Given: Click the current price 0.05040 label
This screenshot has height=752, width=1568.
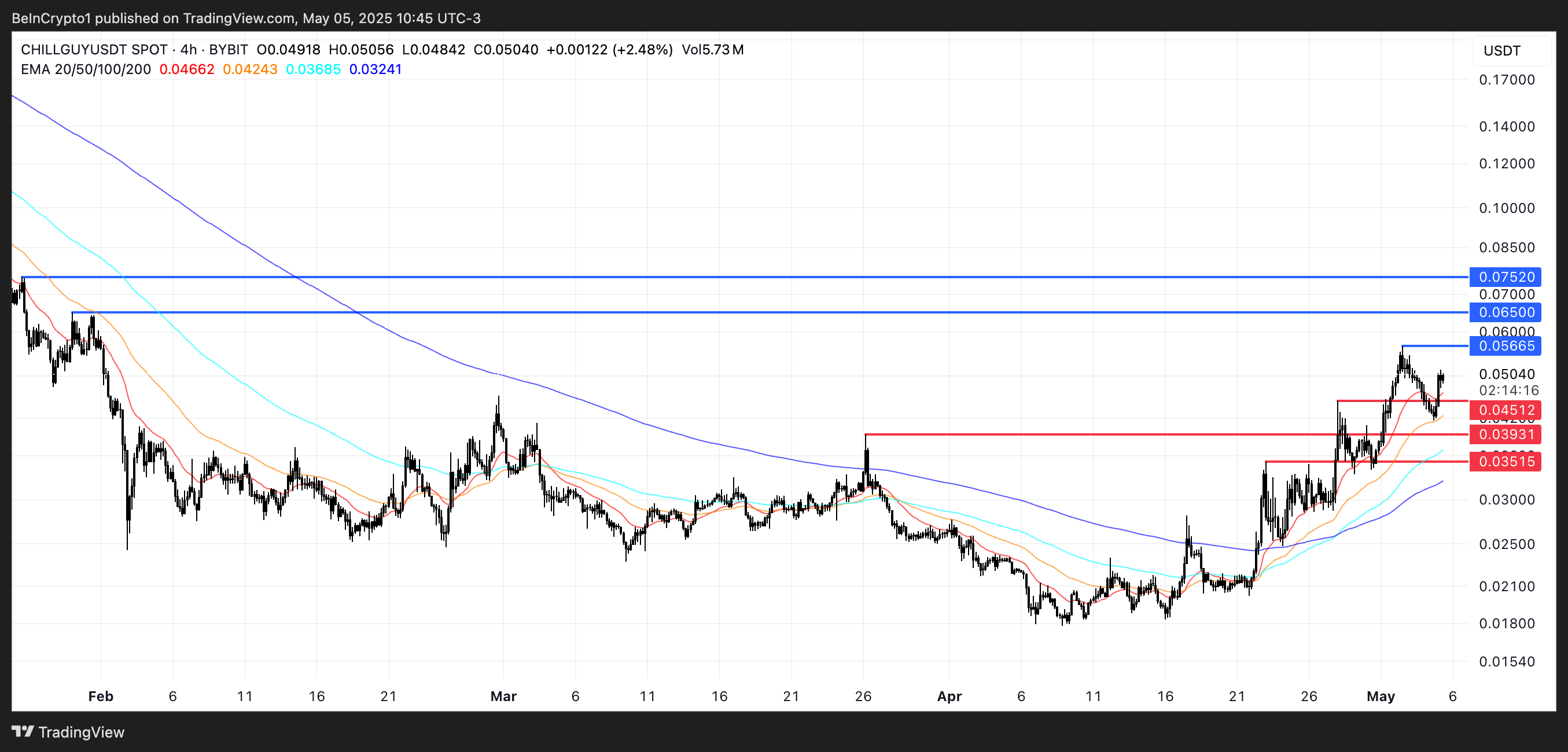Looking at the screenshot, I should point(1507,374).
